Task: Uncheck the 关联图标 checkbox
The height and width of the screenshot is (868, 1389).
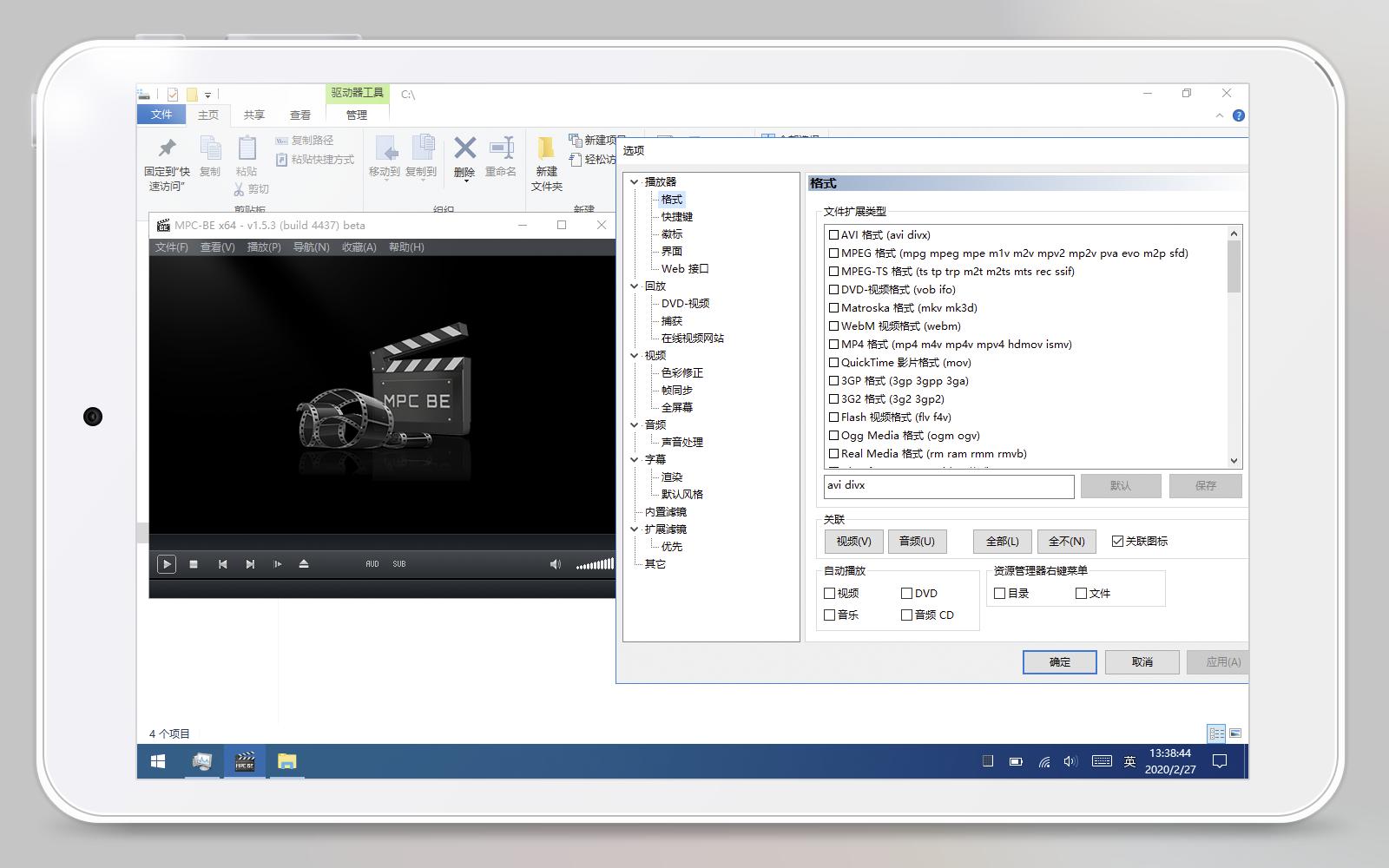Action: pos(1119,541)
